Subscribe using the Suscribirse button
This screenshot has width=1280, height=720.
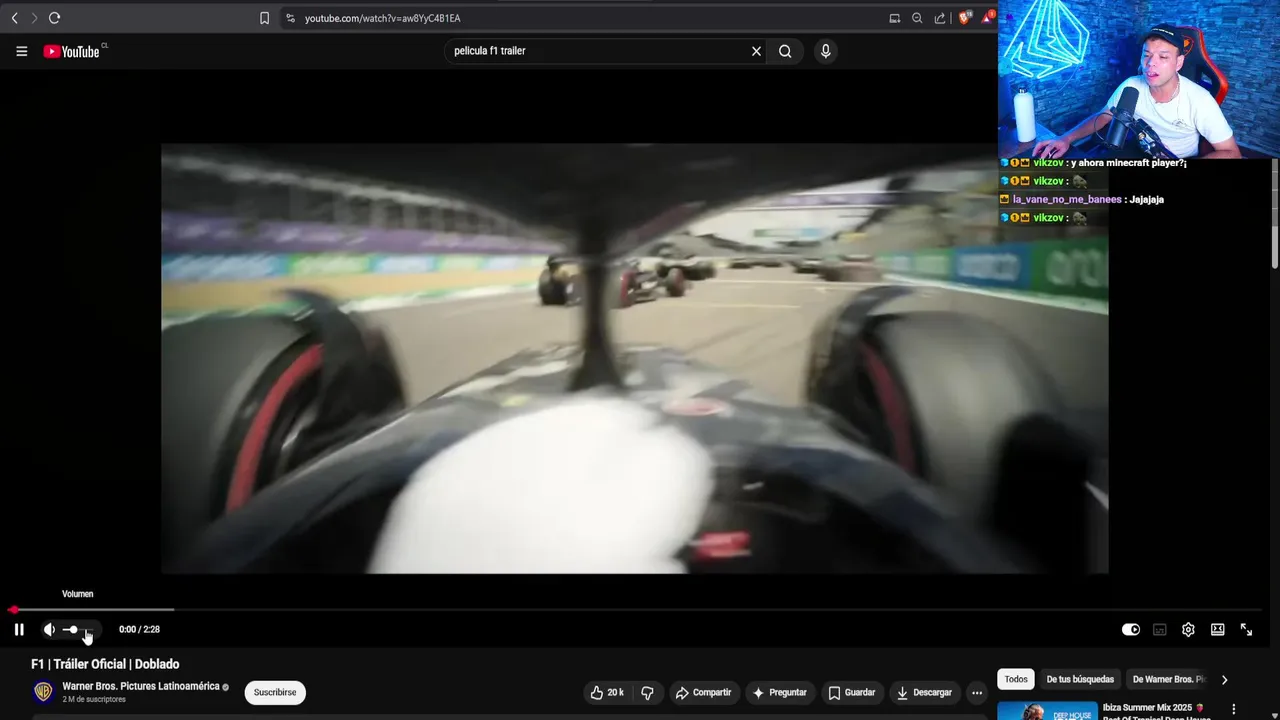coord(275,692)
